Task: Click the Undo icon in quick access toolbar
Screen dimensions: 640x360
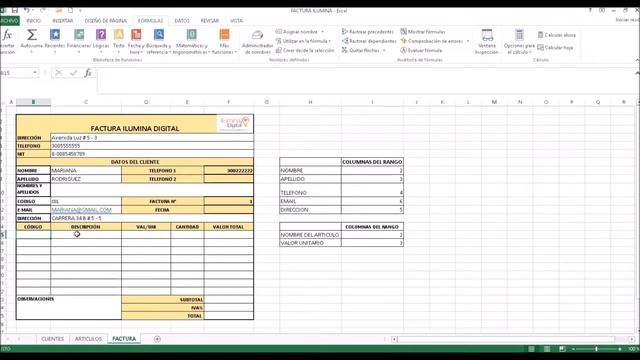Action: point(27,10)
